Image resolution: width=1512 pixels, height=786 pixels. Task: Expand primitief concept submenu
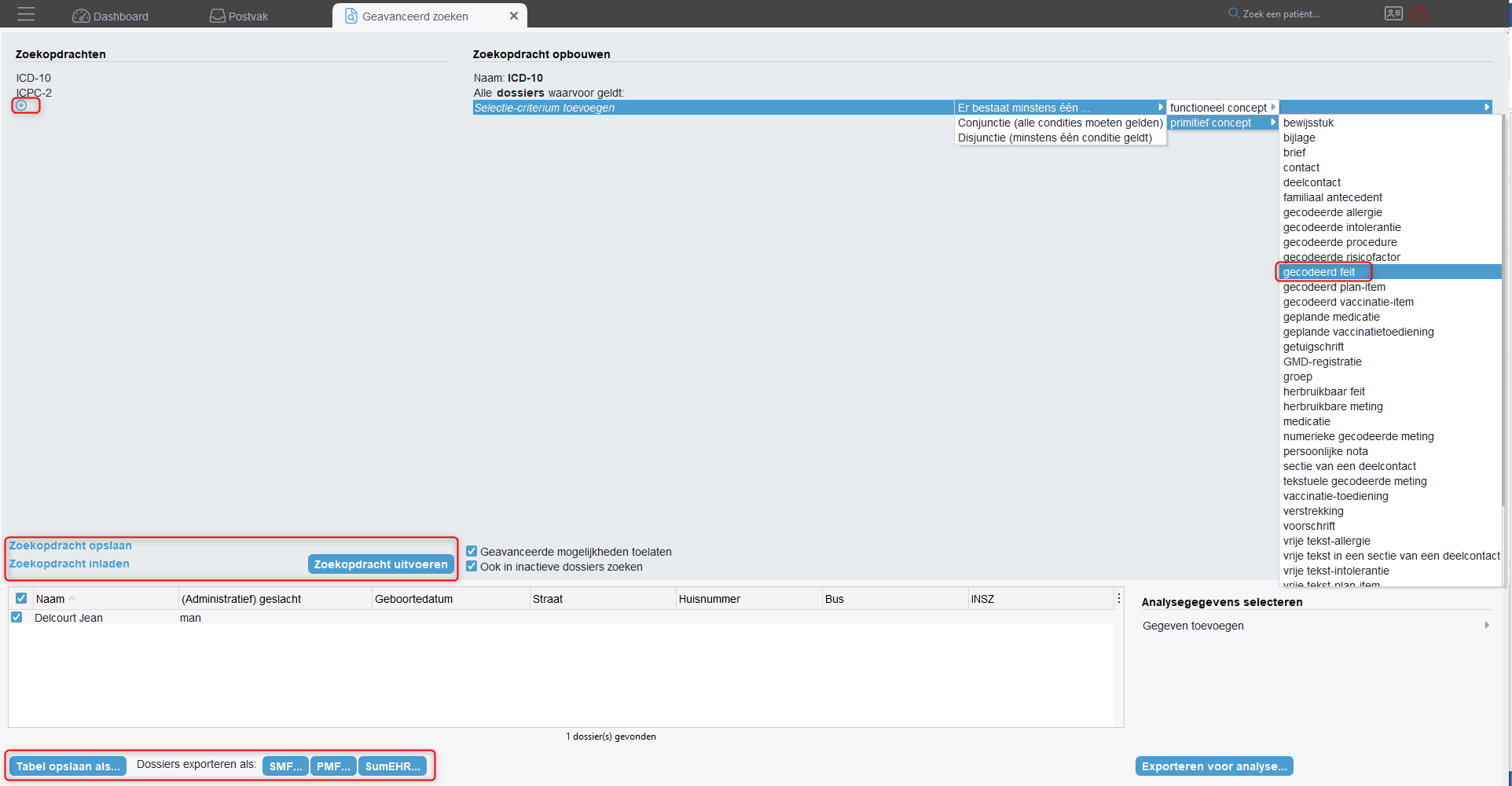click(x=1223, y=123)
